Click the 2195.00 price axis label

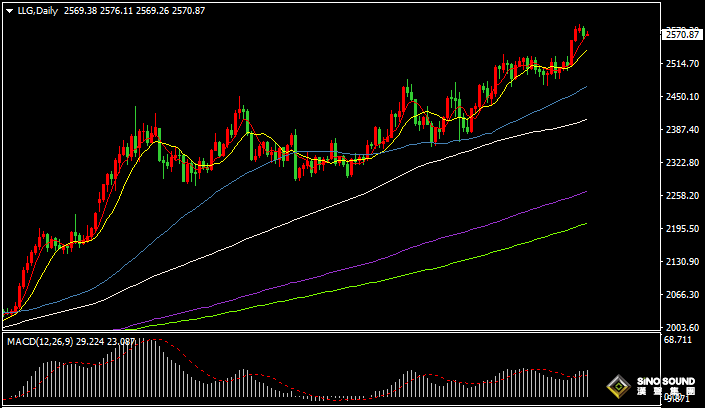680,229
